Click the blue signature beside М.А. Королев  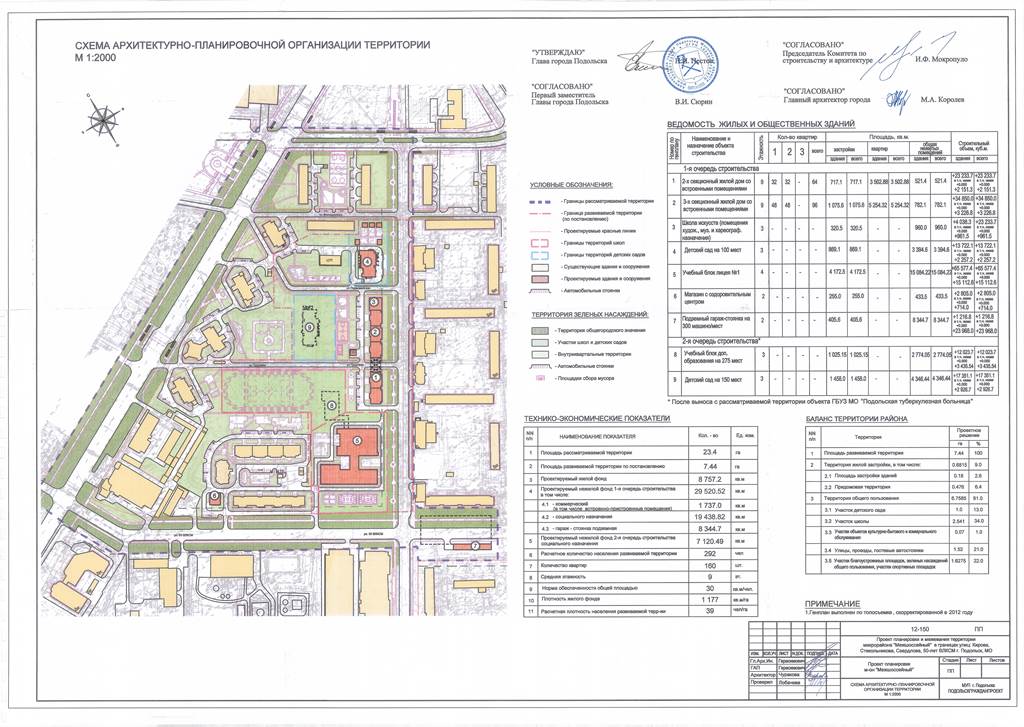pos(899,98)
